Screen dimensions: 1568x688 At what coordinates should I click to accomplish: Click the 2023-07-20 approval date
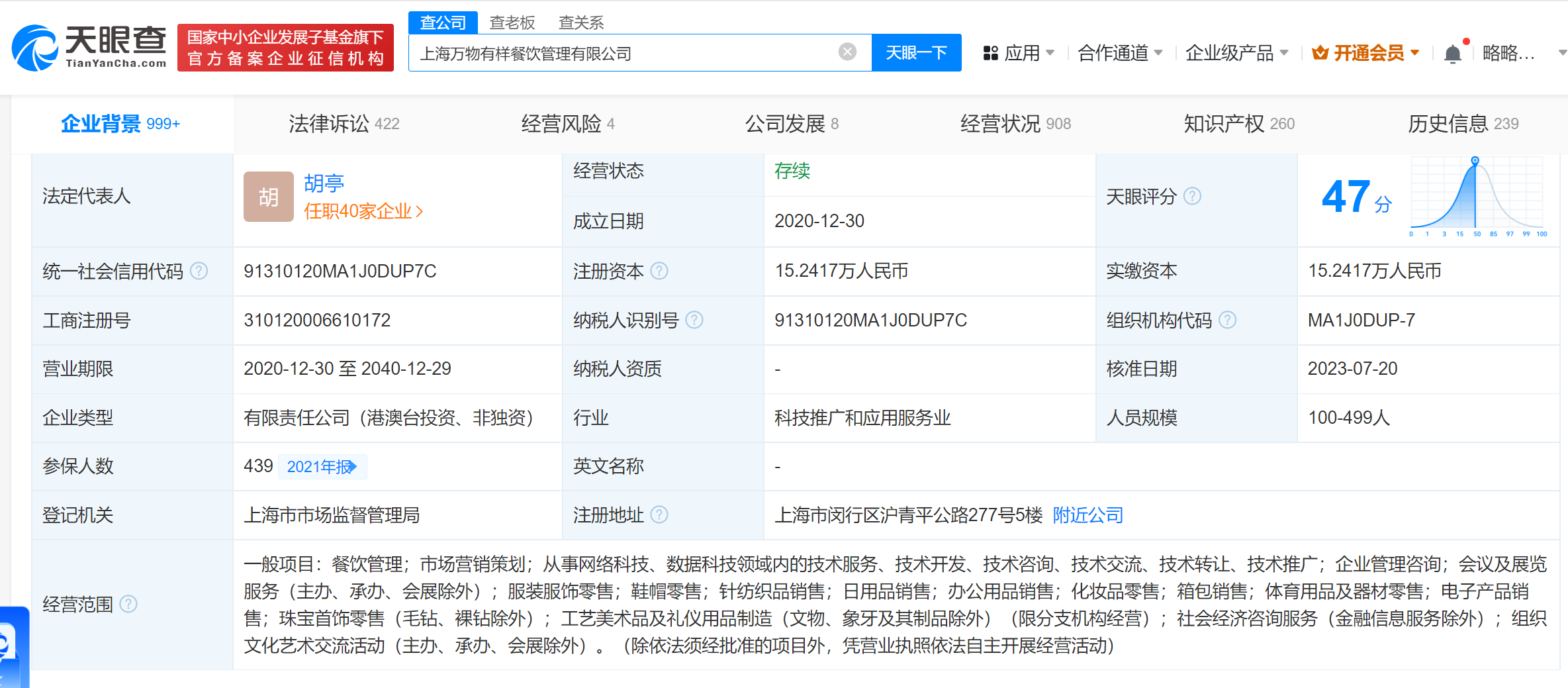pos(1353,369)
